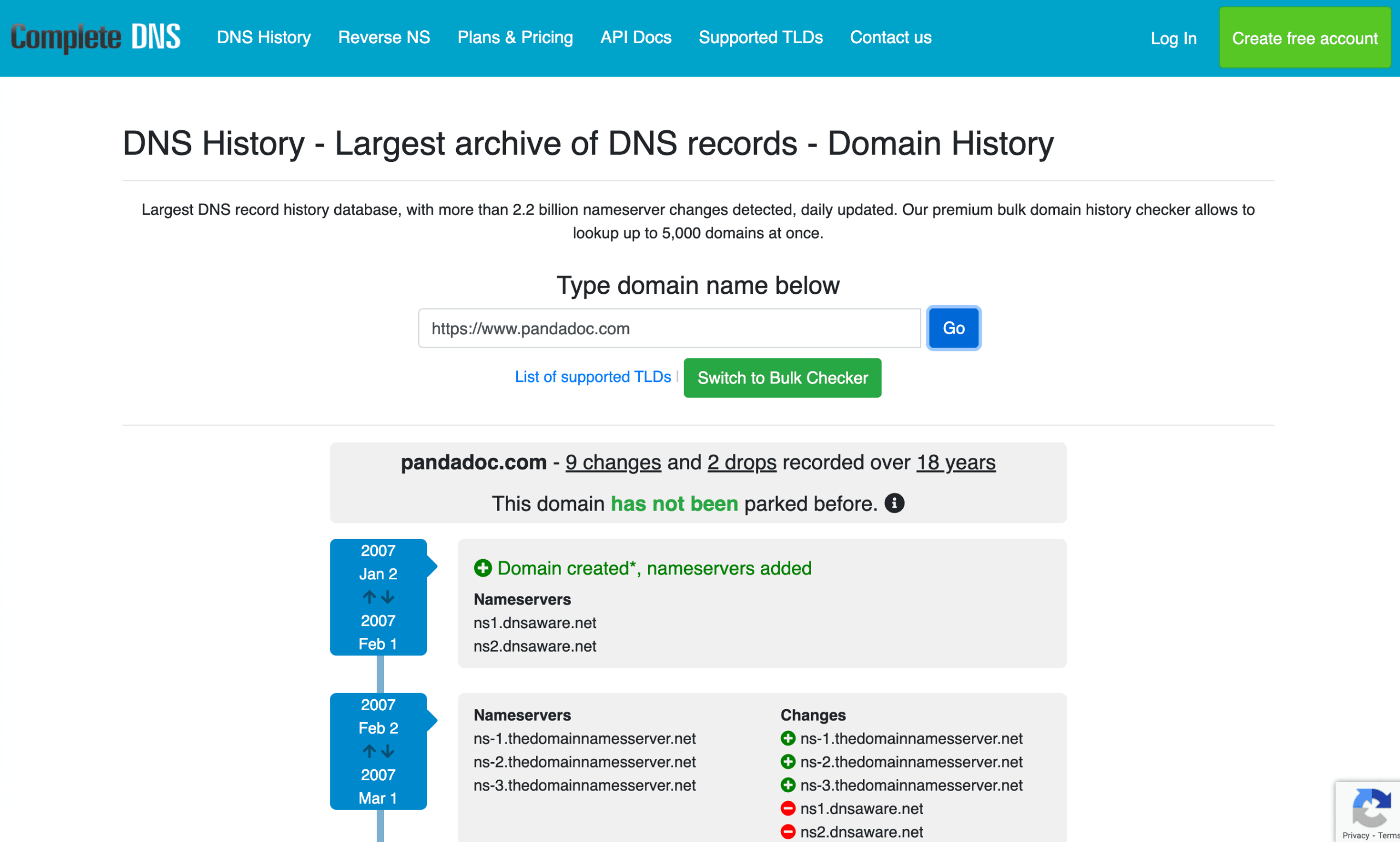Click the reCAPTCHA badge icon
The image size is (1400, 842).
[1371, 808]
